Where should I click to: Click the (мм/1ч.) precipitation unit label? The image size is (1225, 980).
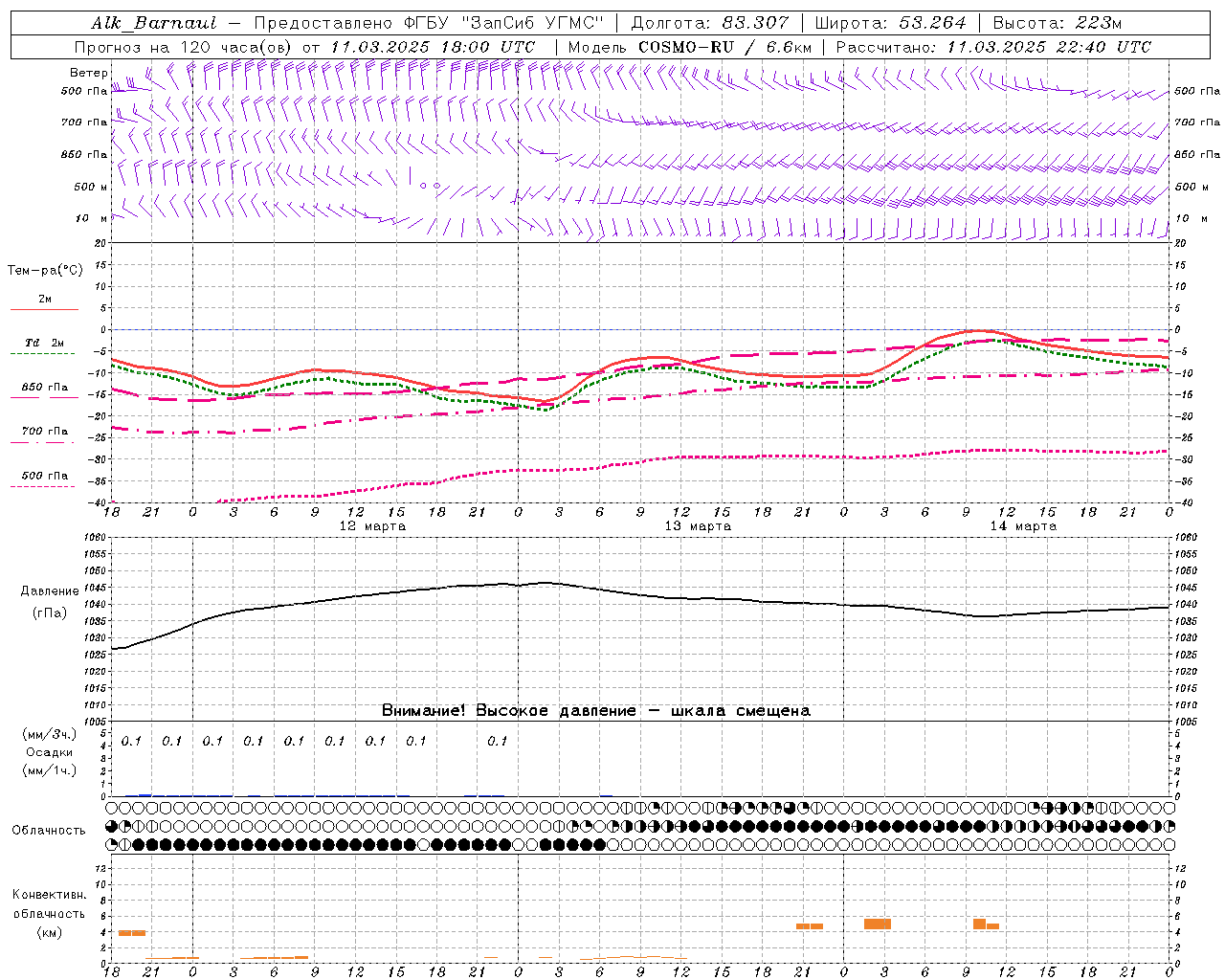coord(50,770)
